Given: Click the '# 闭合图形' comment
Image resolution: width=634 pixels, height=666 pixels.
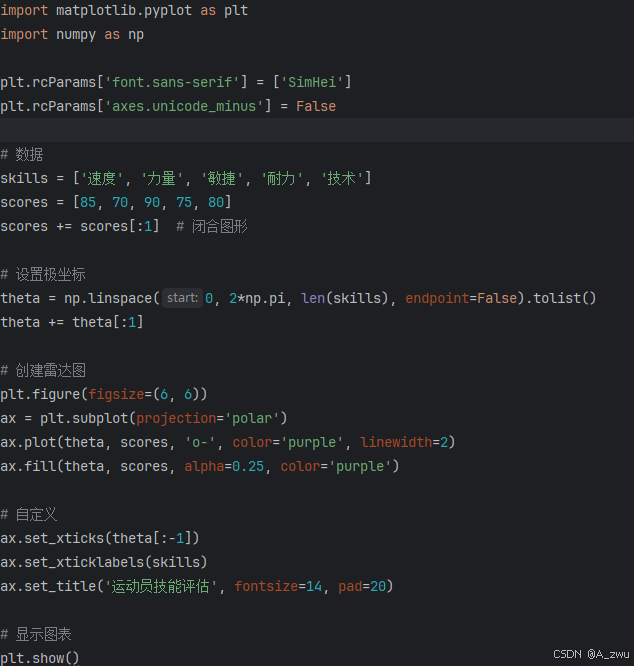Looking at the screenshot, I should tap(211, 226).
